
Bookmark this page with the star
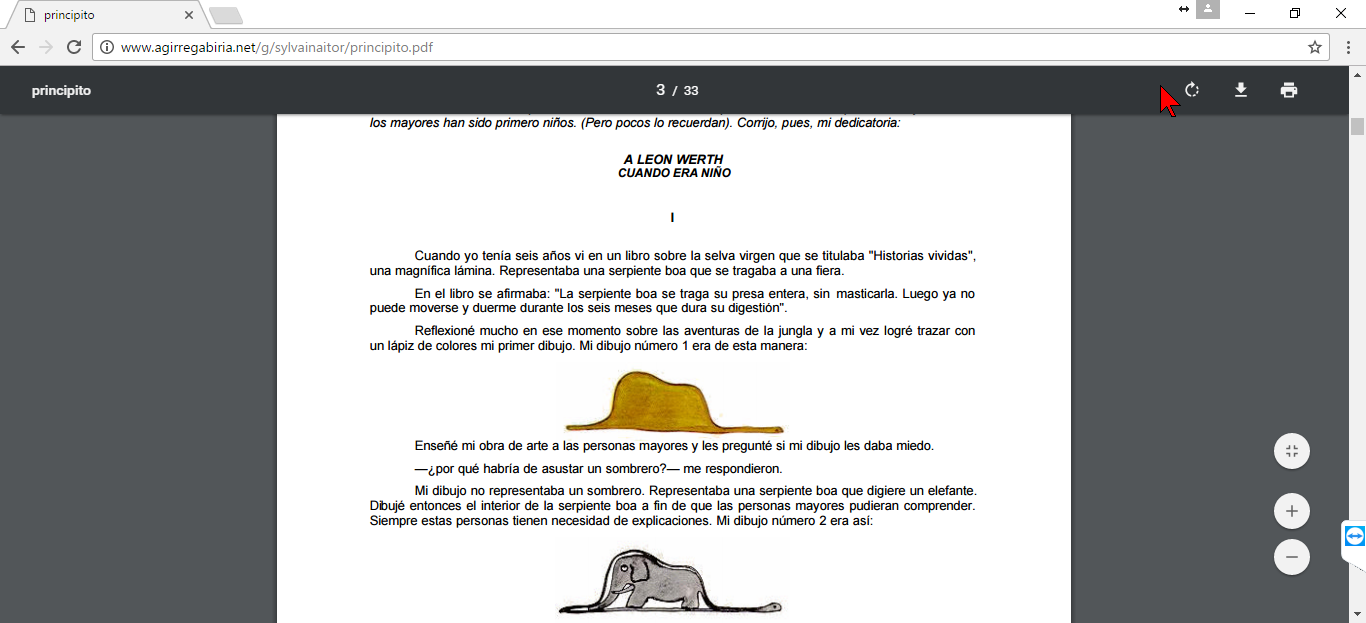pos(1315,47)
